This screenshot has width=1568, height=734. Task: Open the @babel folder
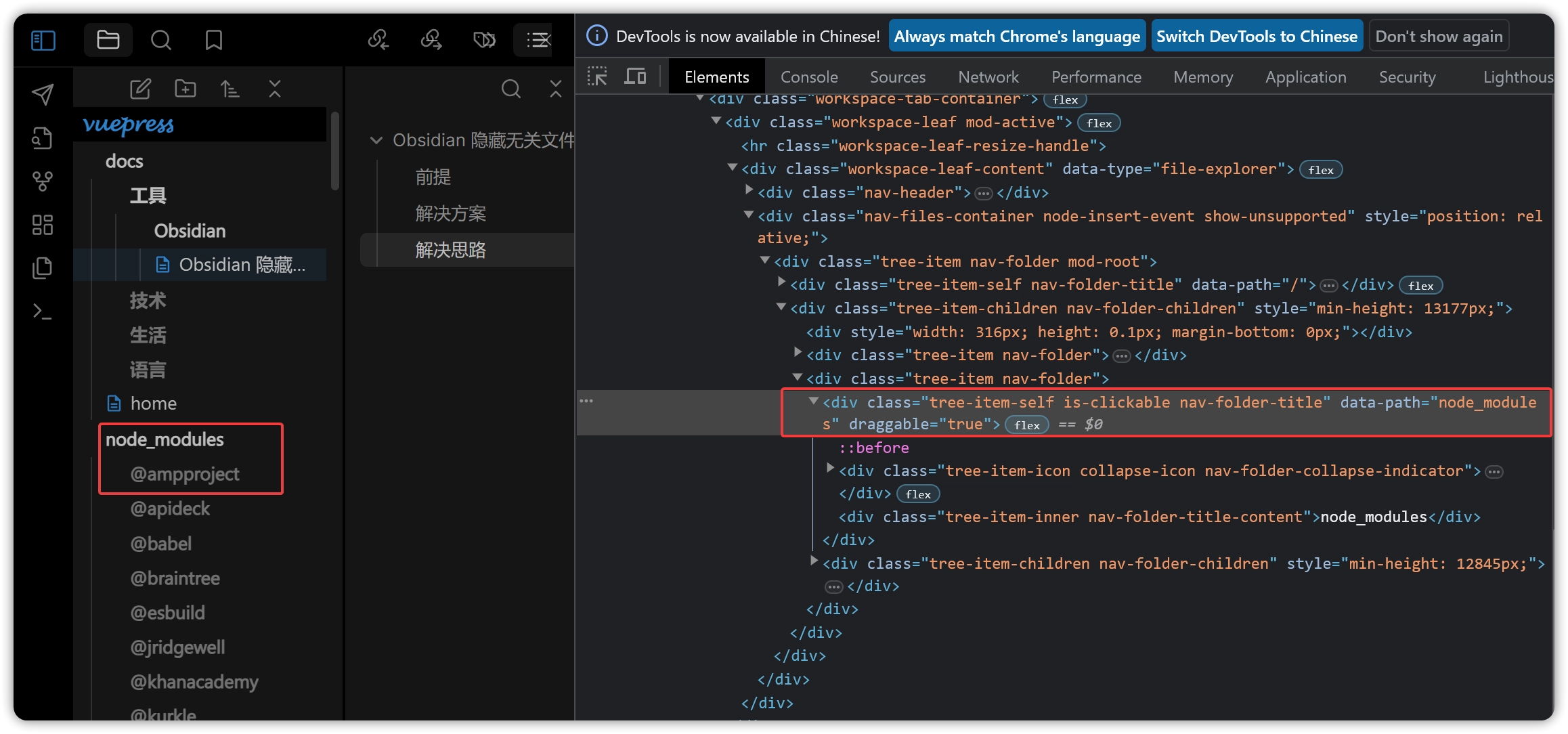click(x=160, y=544)
